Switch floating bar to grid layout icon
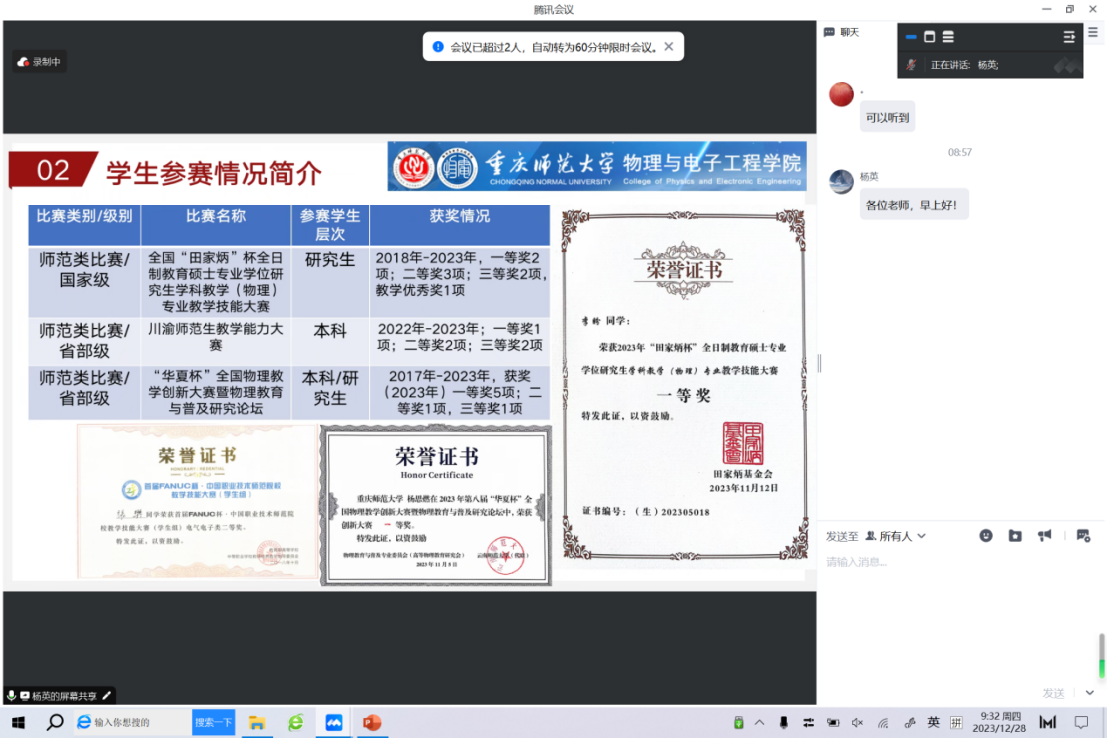 pyautogui.click(x=948, y=37)
